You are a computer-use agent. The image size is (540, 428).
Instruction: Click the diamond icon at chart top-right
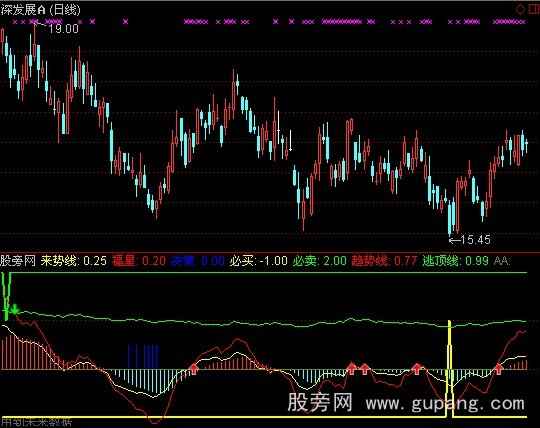(520, 9)
